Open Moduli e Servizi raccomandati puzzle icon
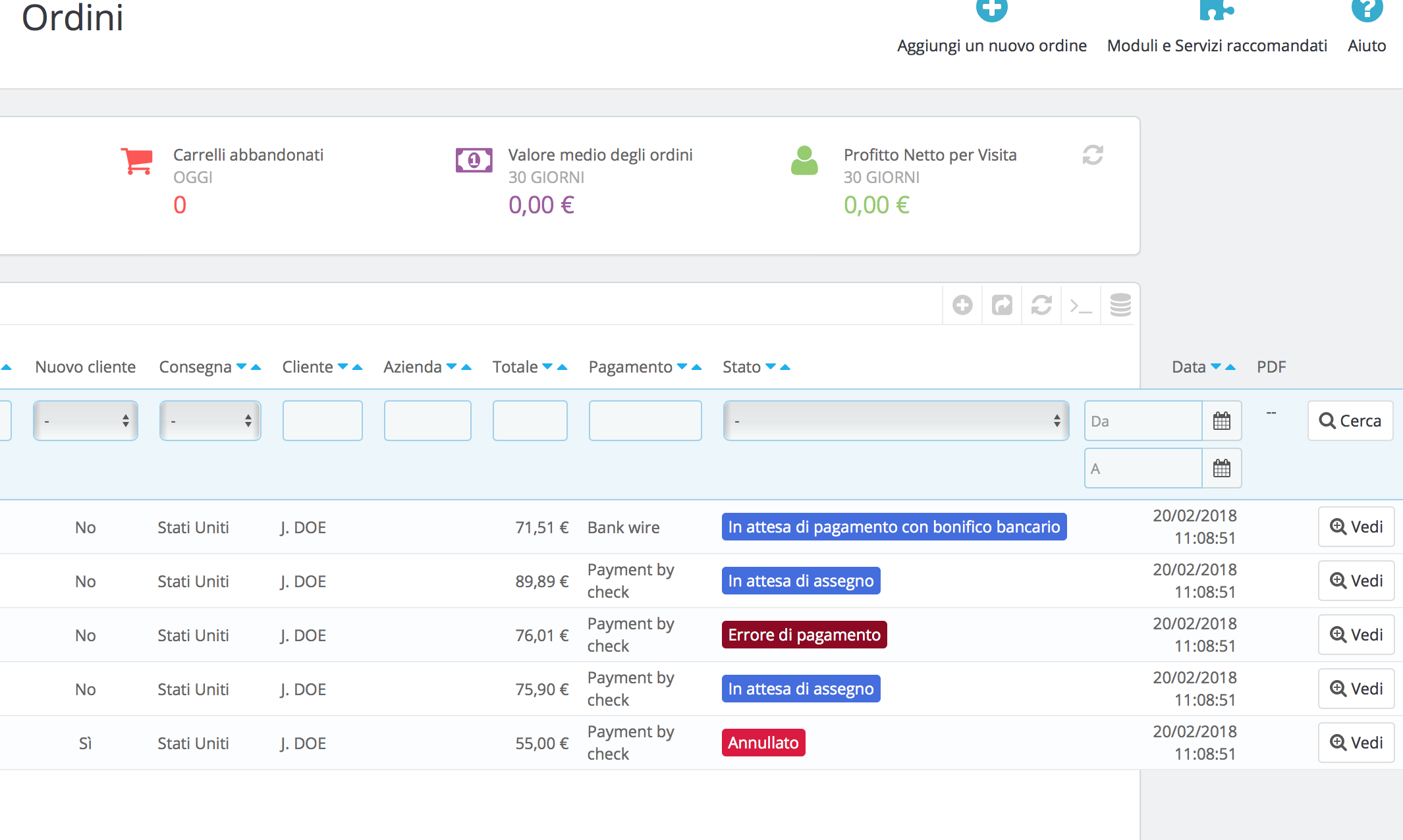 tap(1217, 9)
